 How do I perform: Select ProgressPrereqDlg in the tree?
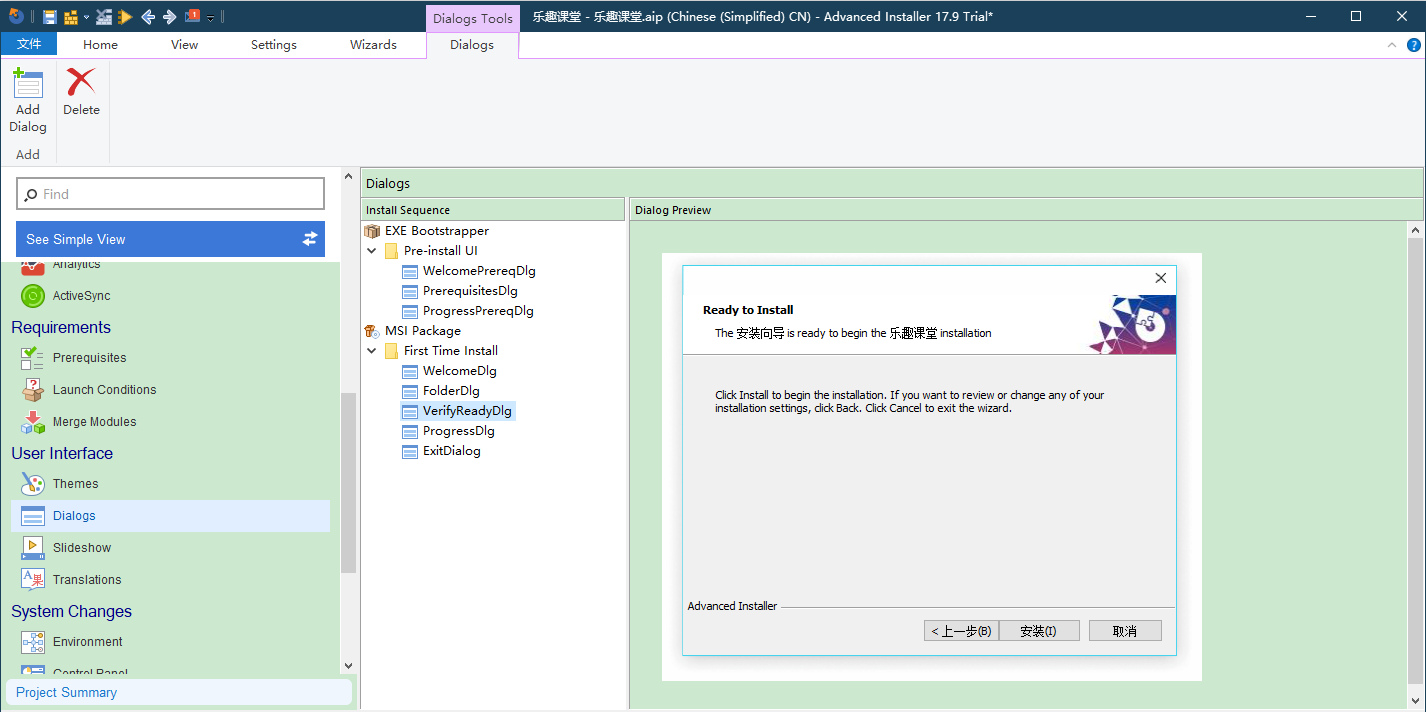point(478,311)
